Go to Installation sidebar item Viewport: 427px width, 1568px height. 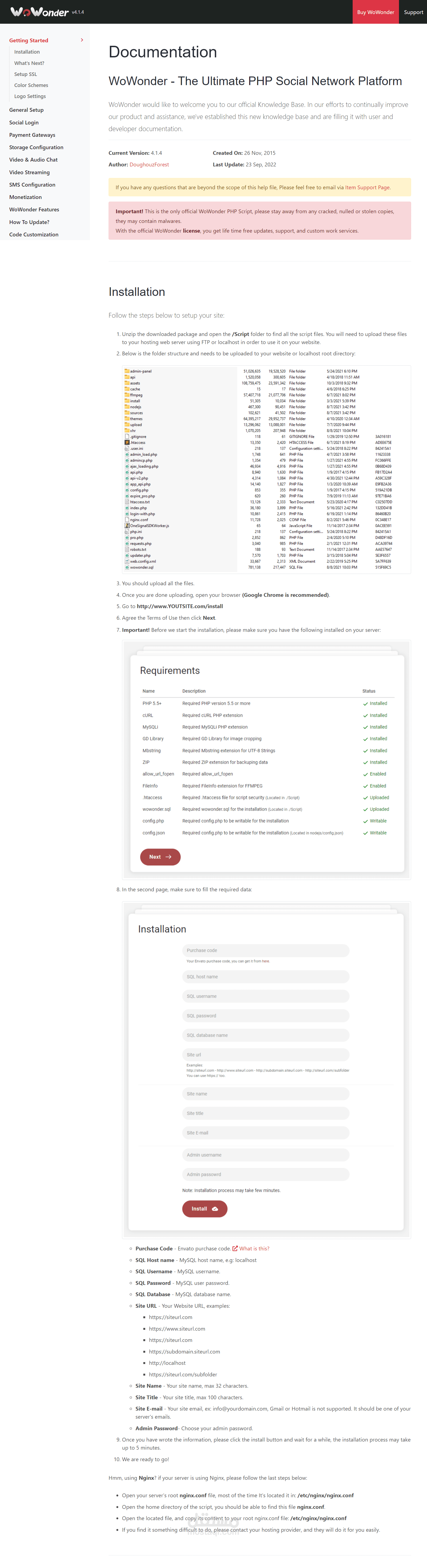click(27, 52)
